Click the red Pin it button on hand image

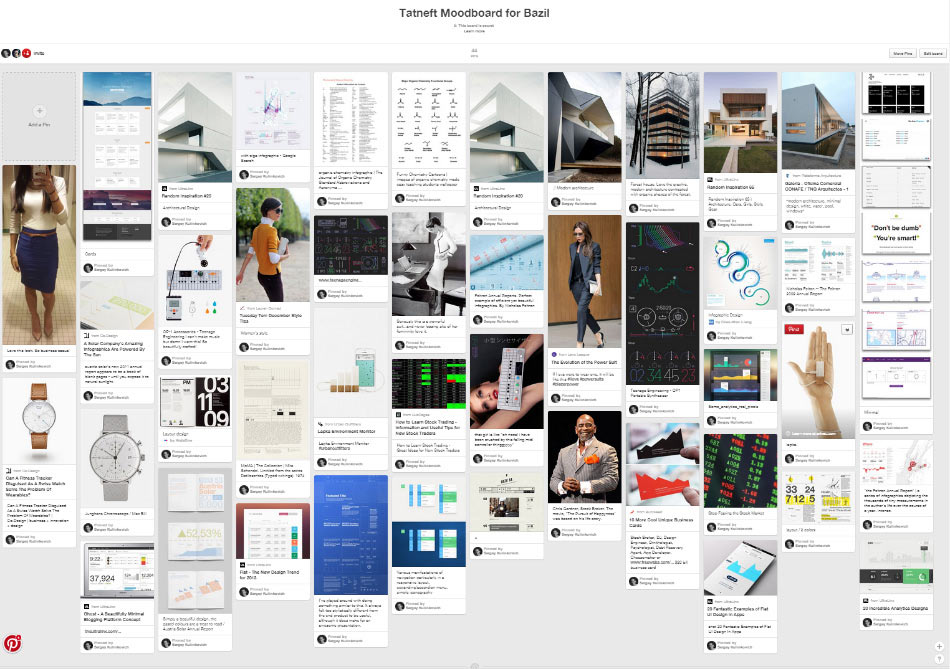click(x=794, y=329)
